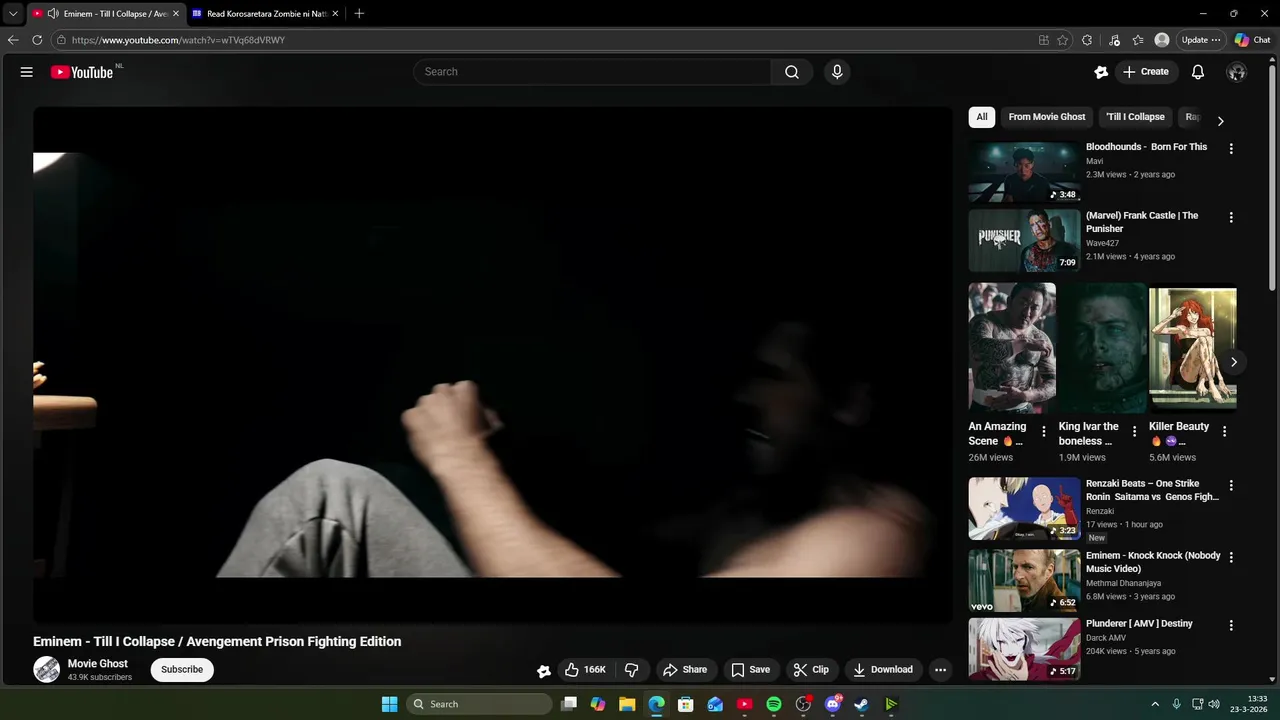Start voice search with the microphone

coord(837,72)
